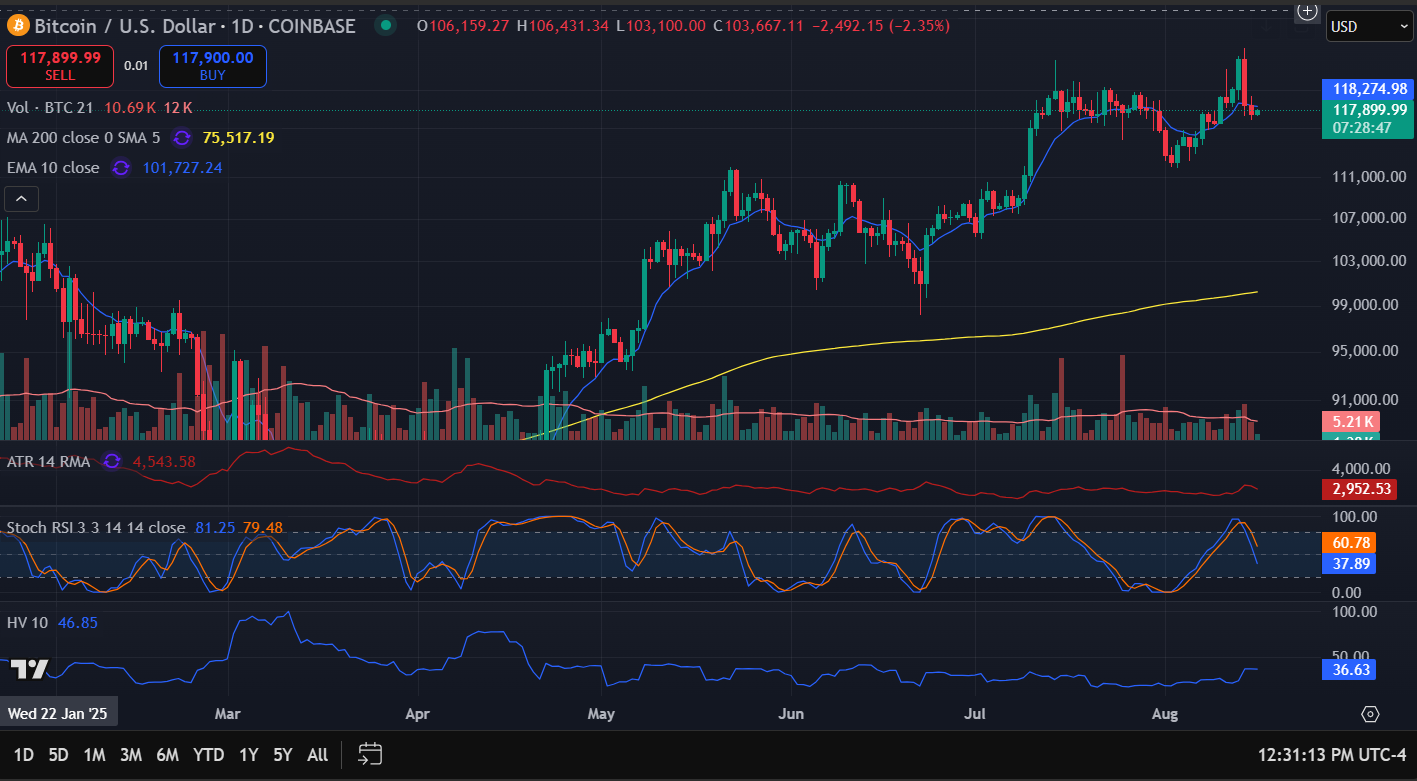This screenshot has height=781, width=1417.
Task: Click the 101,727.24 EMA 10 value
Action: [182, 168]
